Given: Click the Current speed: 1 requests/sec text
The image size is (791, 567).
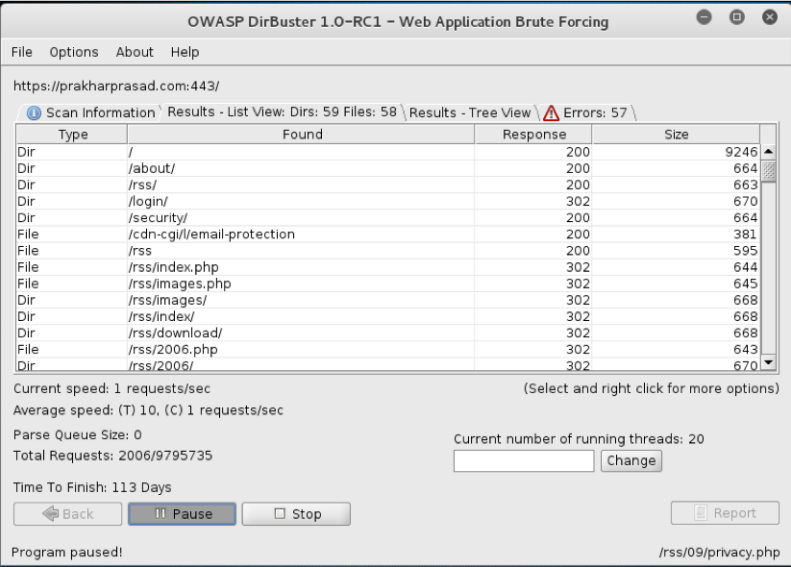Looking at the screenshot, I should pyautogui.click(x=111, y=388).
